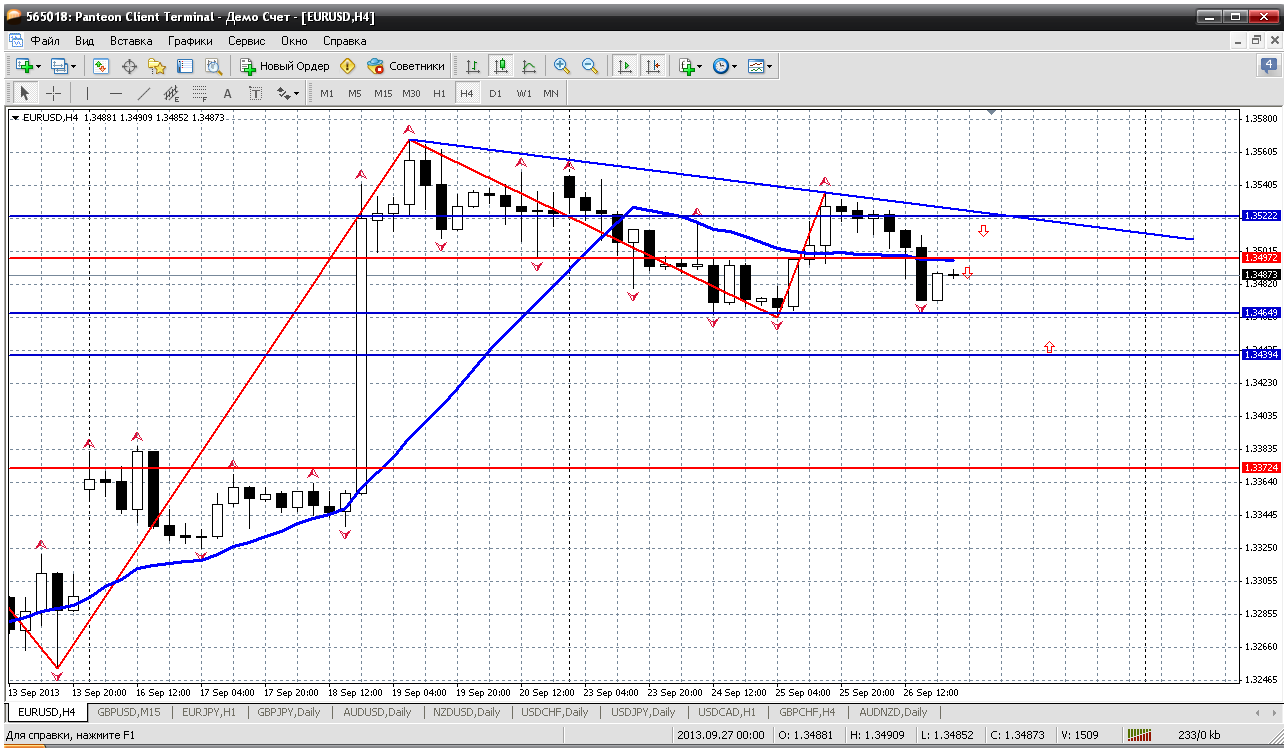Image resolution: width=1288 pixels, height=748 pixels.
Task: Open the Справка menu
Action: coord(345,41)
